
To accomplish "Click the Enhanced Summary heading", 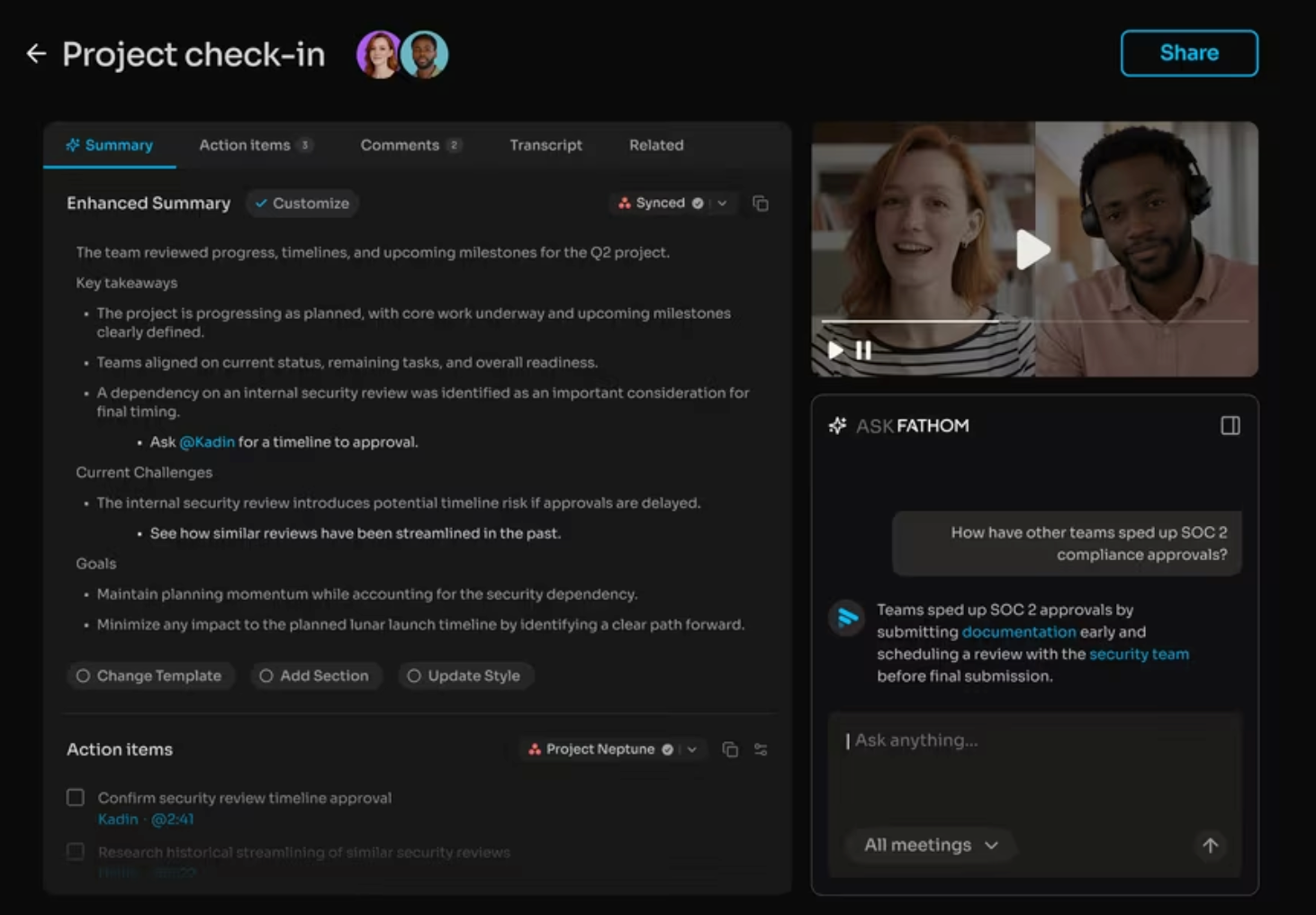I will [x=149, y=204].
